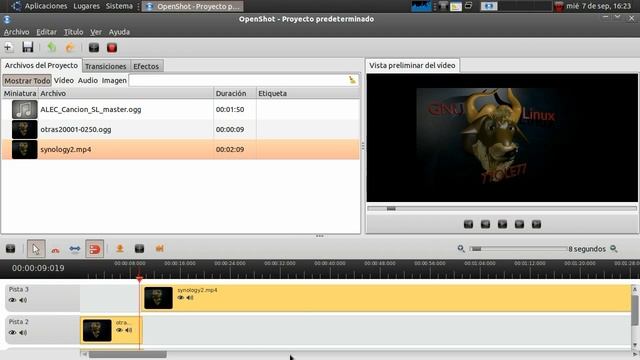Clear the file filter with broom icon
The height and width of the screenshot is (360, 640).
click(352, 80)
